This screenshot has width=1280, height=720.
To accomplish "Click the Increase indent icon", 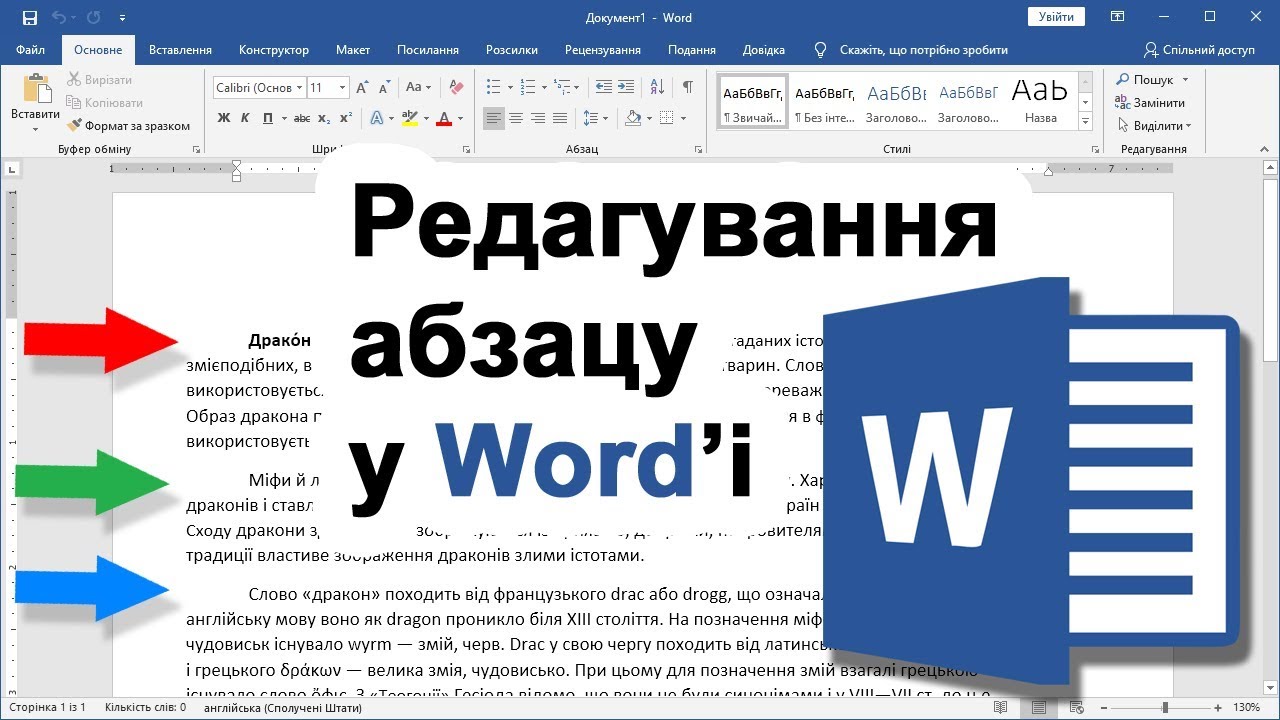I will [x=626, y=88].
